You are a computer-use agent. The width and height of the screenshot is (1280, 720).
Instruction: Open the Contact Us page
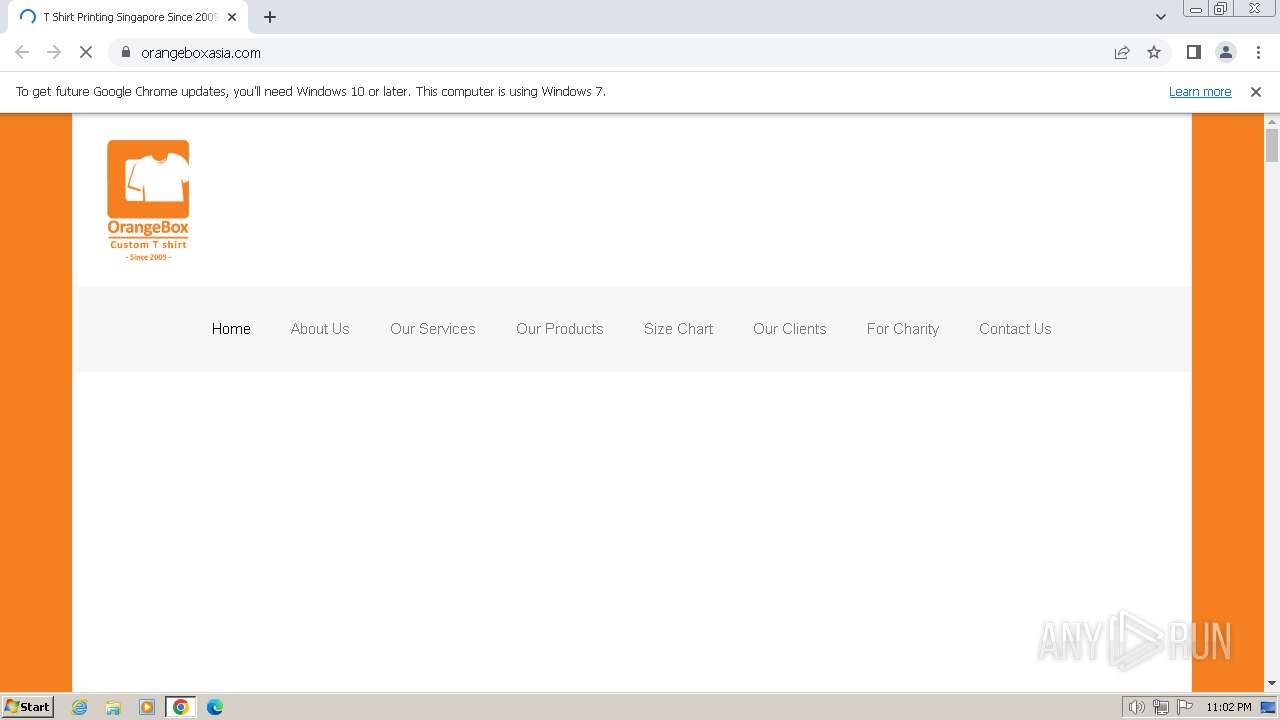click(x=1015, y=329)
